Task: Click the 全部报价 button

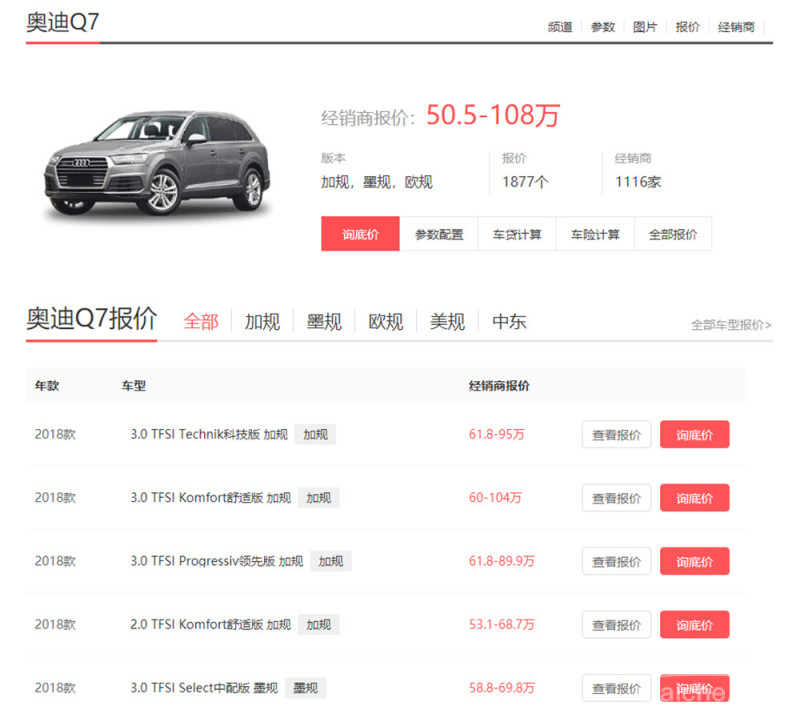Action: 673,234
